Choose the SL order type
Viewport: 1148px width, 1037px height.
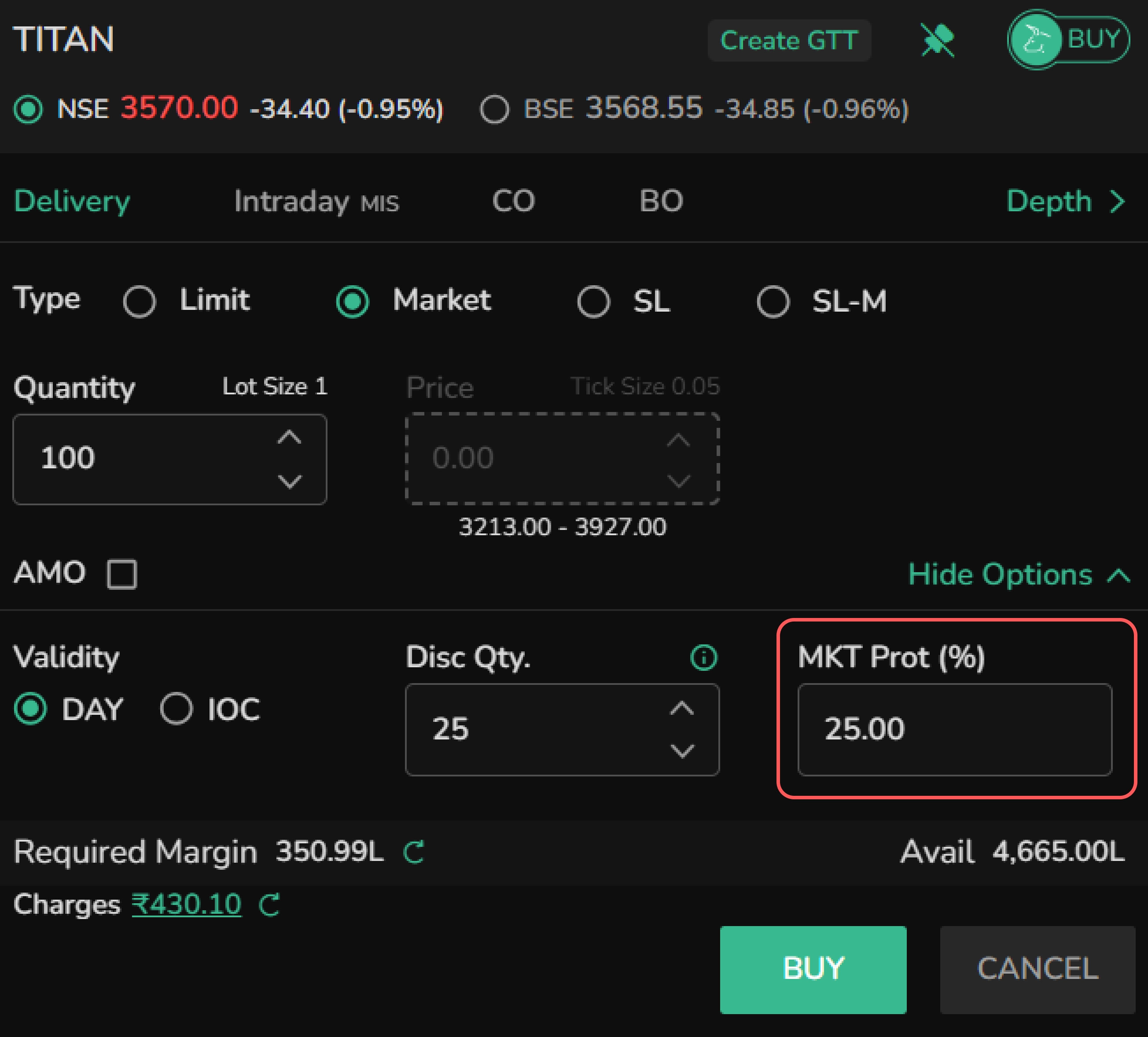(593, 301)
